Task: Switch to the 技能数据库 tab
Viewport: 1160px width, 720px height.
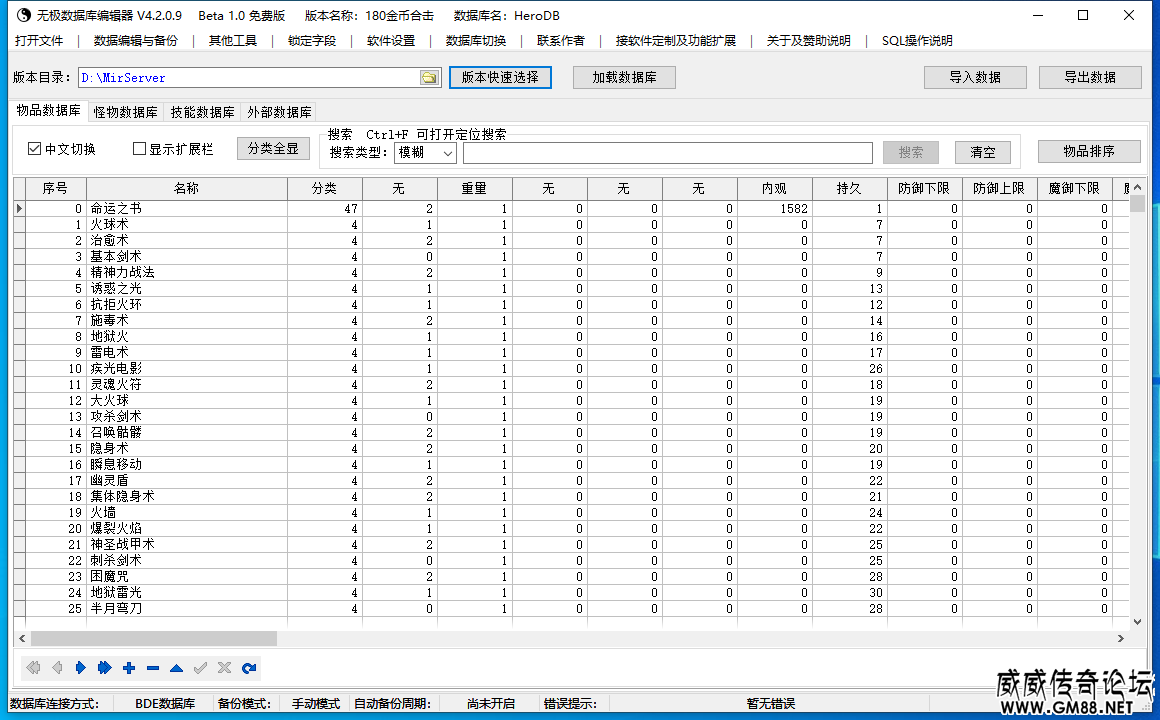Action: 202,112
